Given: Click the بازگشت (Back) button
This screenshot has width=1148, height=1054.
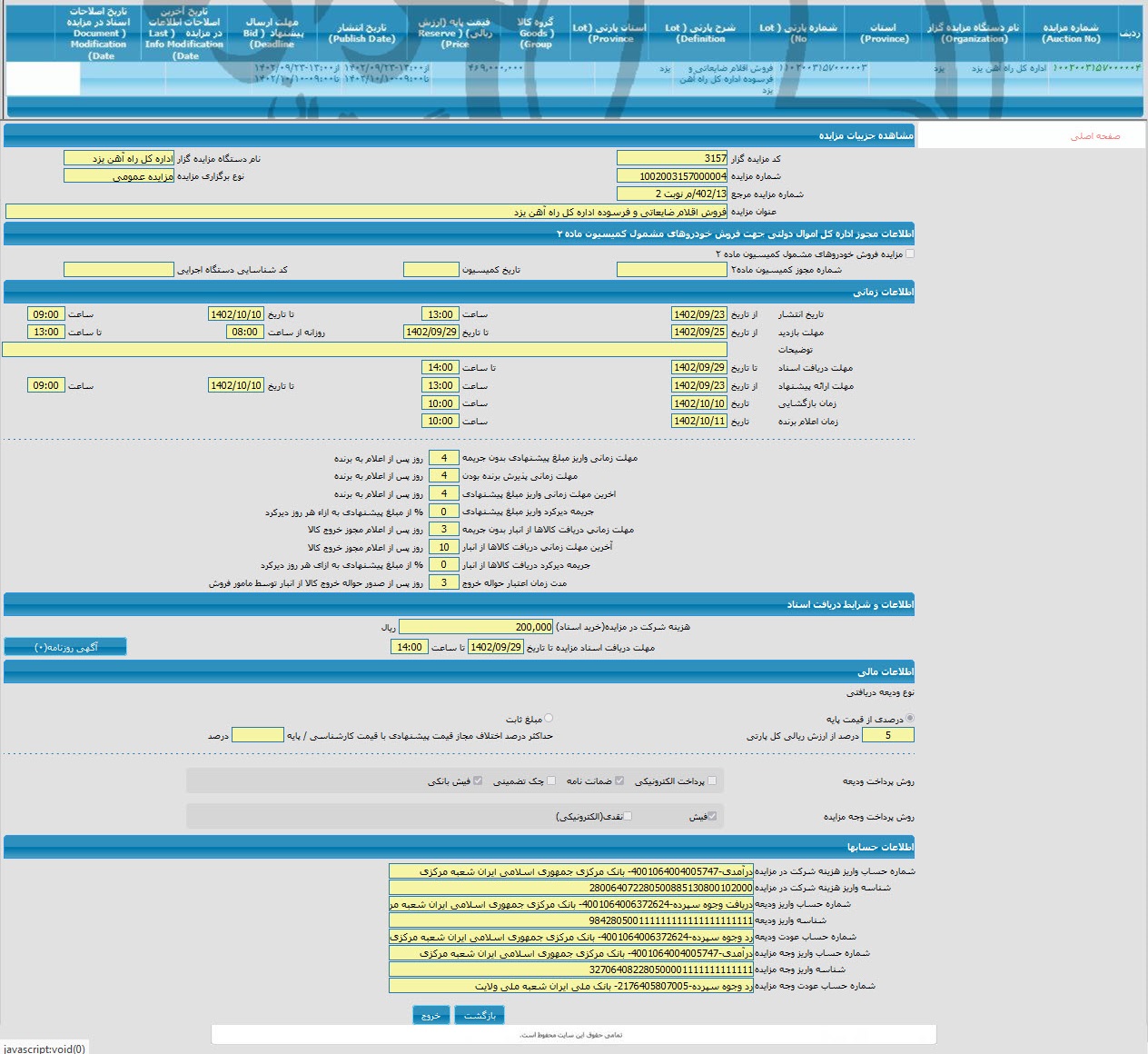Looking at the screenshot, I should (479, 1015).
